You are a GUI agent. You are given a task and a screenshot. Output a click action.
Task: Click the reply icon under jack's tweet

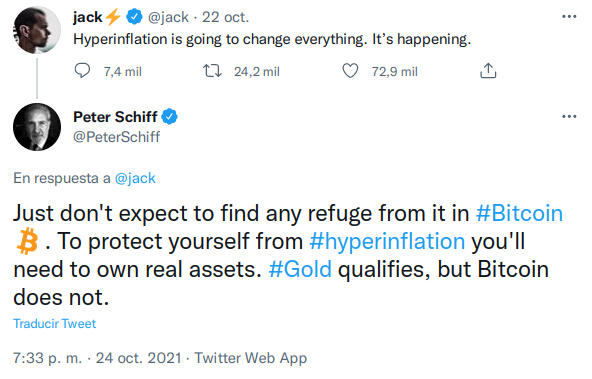(82, 71)
